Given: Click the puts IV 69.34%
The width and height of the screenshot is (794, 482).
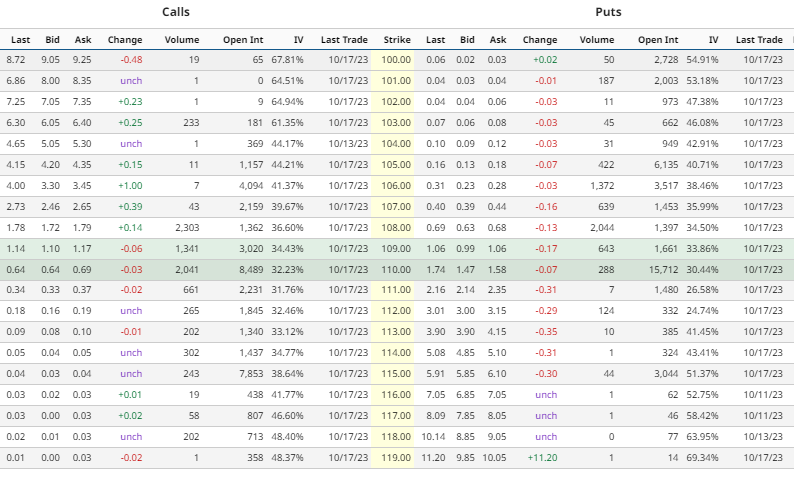Looking at the screenshot, I should pos(702,458).
